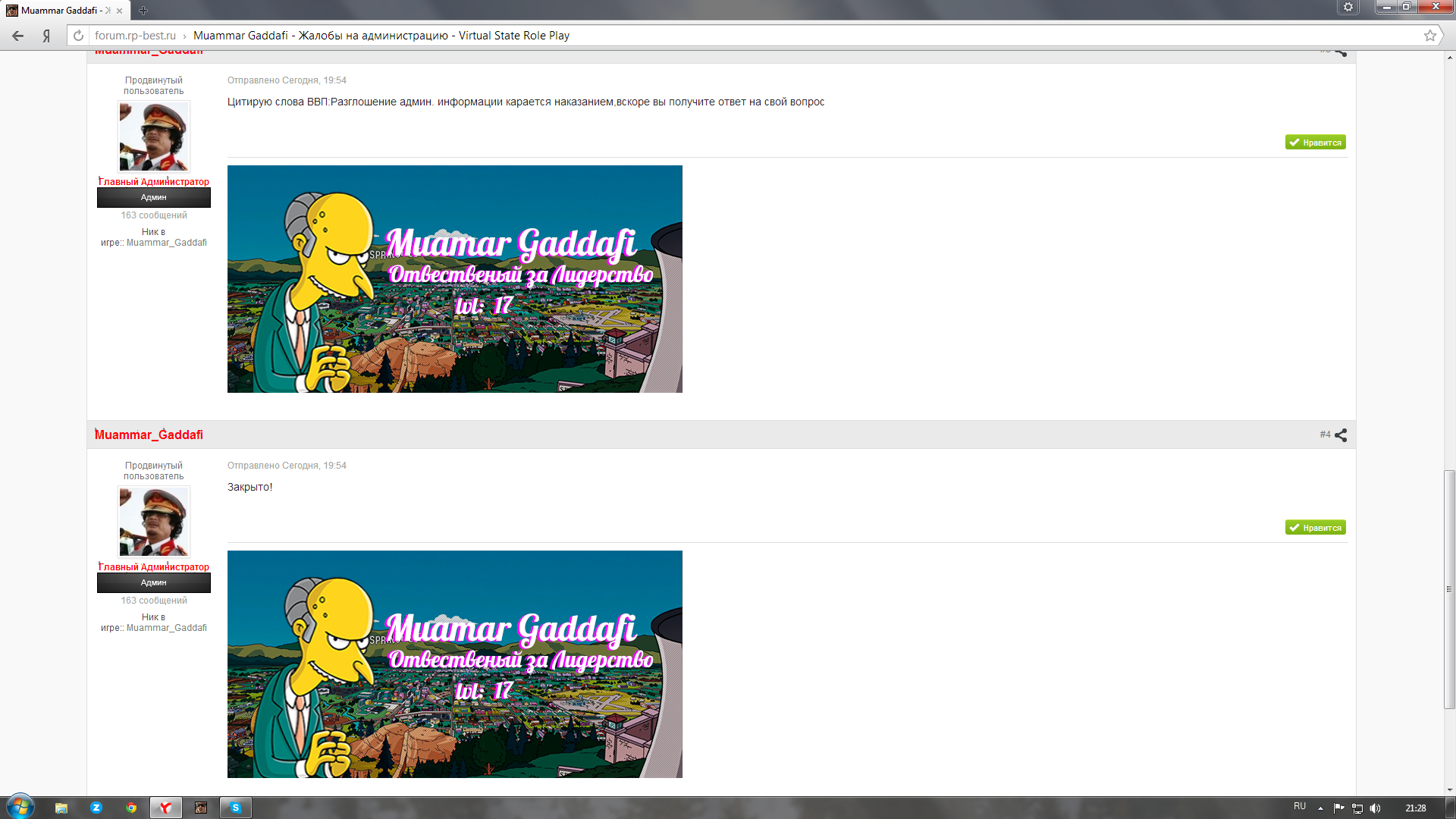Go back with the browser back arrow
This screenshot has height=819, width=1456.
pos(18,36)
